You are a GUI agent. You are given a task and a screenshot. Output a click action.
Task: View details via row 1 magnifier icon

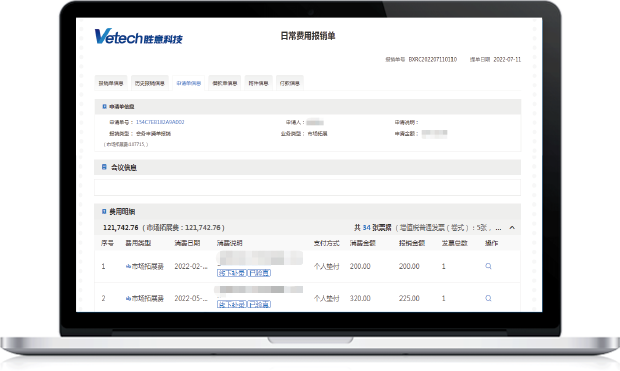(x=488, y=266)
